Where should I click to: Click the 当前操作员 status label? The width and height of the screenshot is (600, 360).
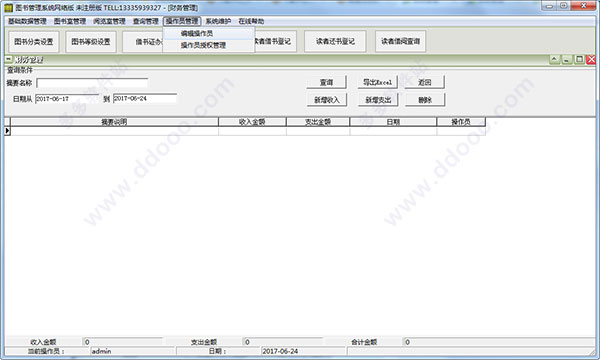47,351
